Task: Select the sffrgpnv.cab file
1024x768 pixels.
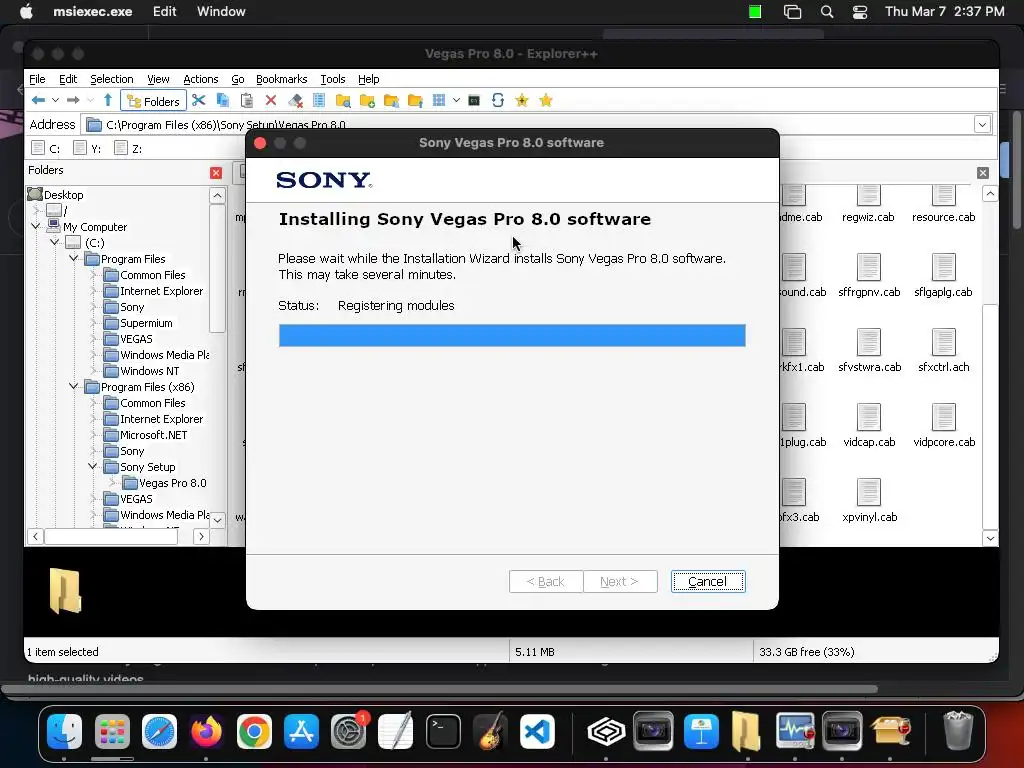Action: tap(869, 276)
